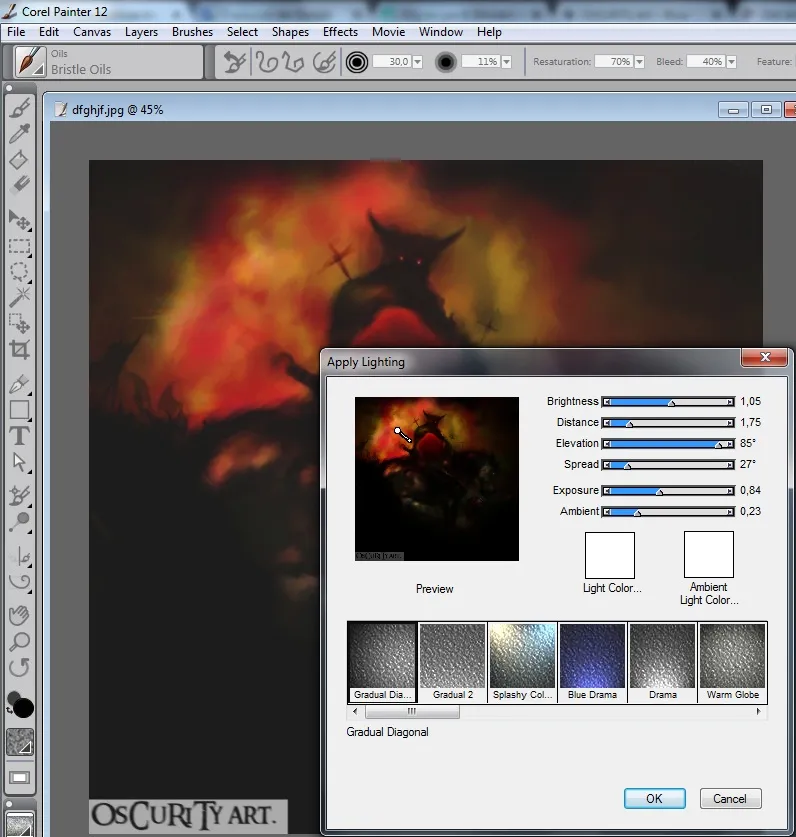Open the Brushes menu
The image size is (796, 837).
[x=192, y=32]
